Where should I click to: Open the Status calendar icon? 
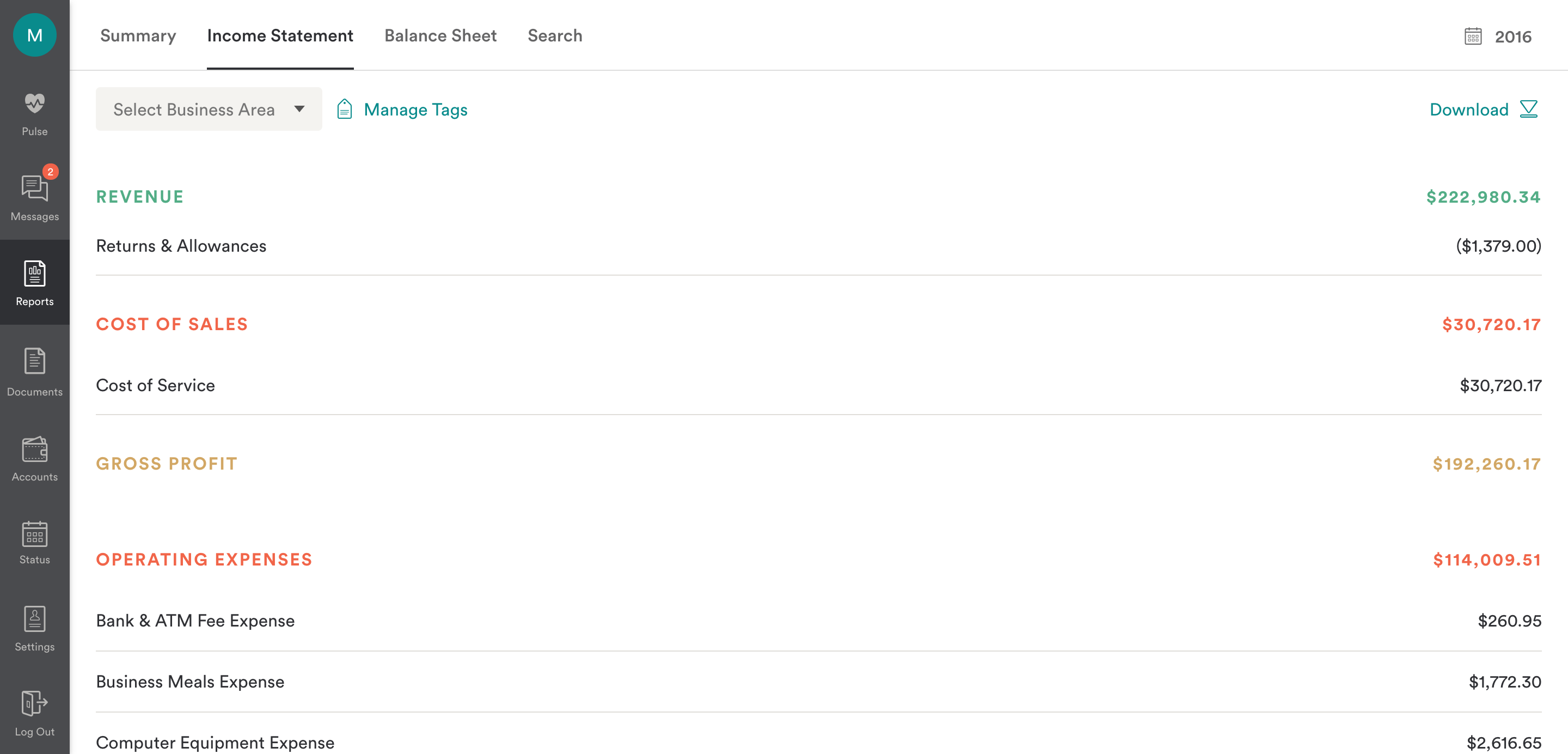tap(35, 534)
